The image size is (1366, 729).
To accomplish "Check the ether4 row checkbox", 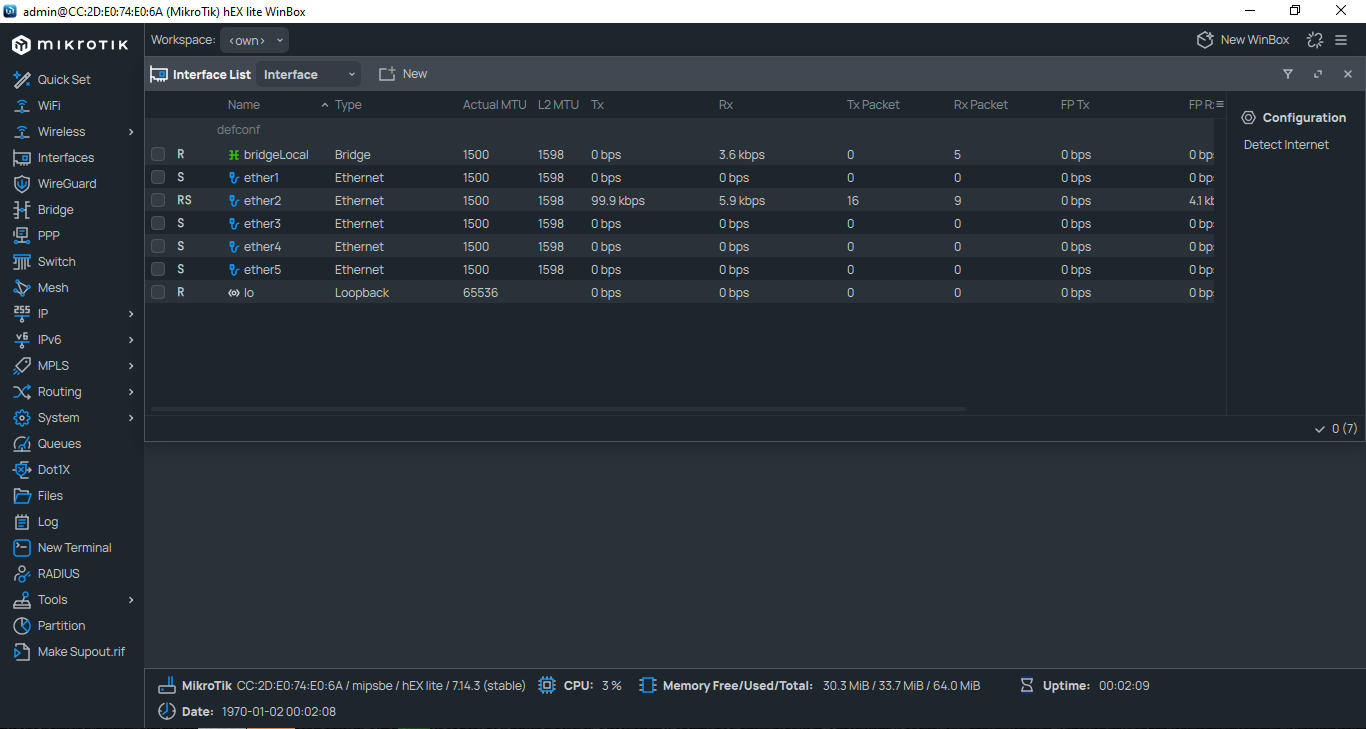I will click(158, 246).
